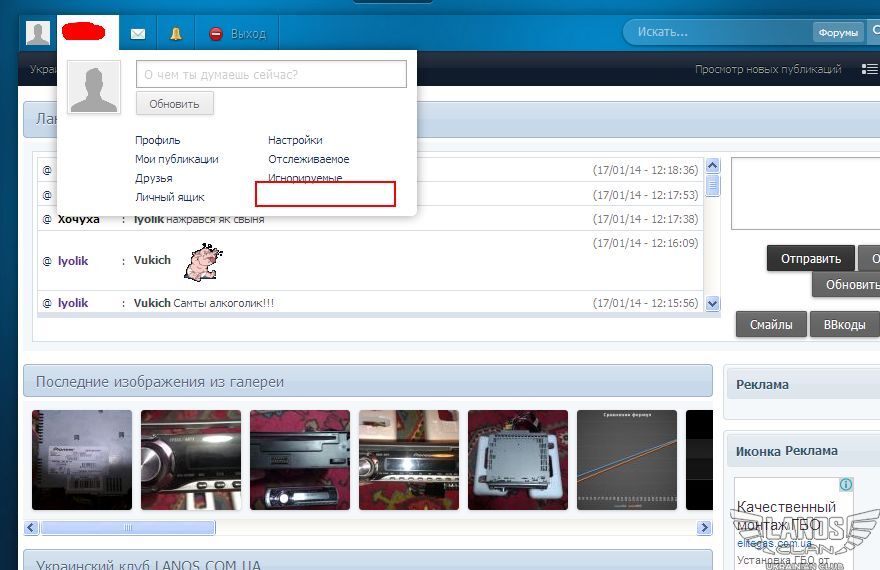This screenshot has height=570, width=880.
Task: Click the notifications bell icon
Action: [176, 33]
